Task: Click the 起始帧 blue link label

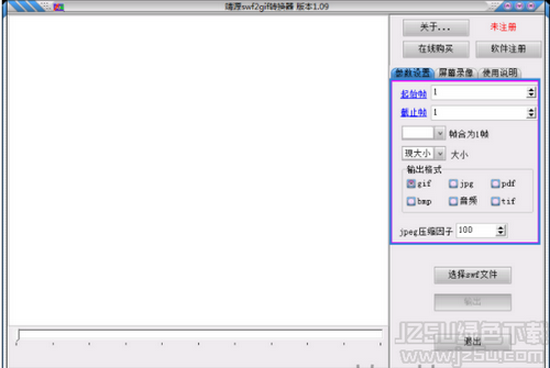Action: (414, 94)
